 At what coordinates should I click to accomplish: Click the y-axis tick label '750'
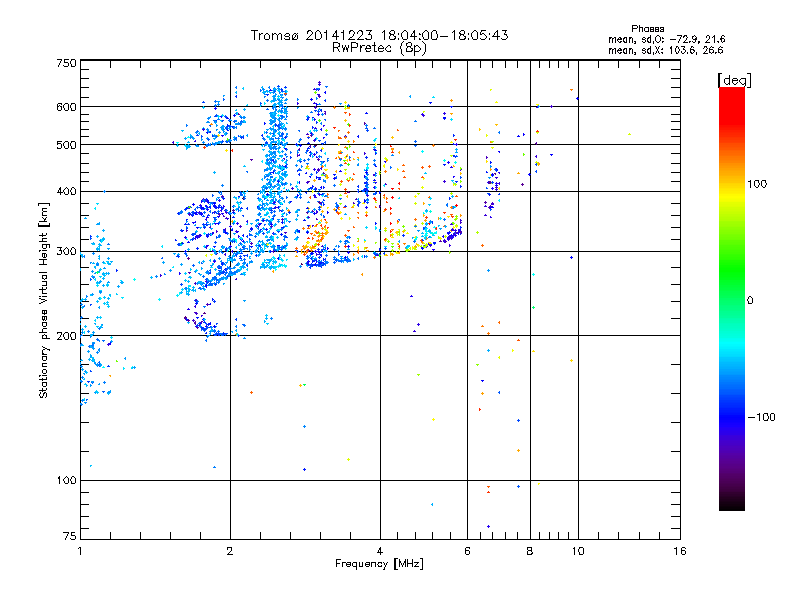[x=66, y=63]
